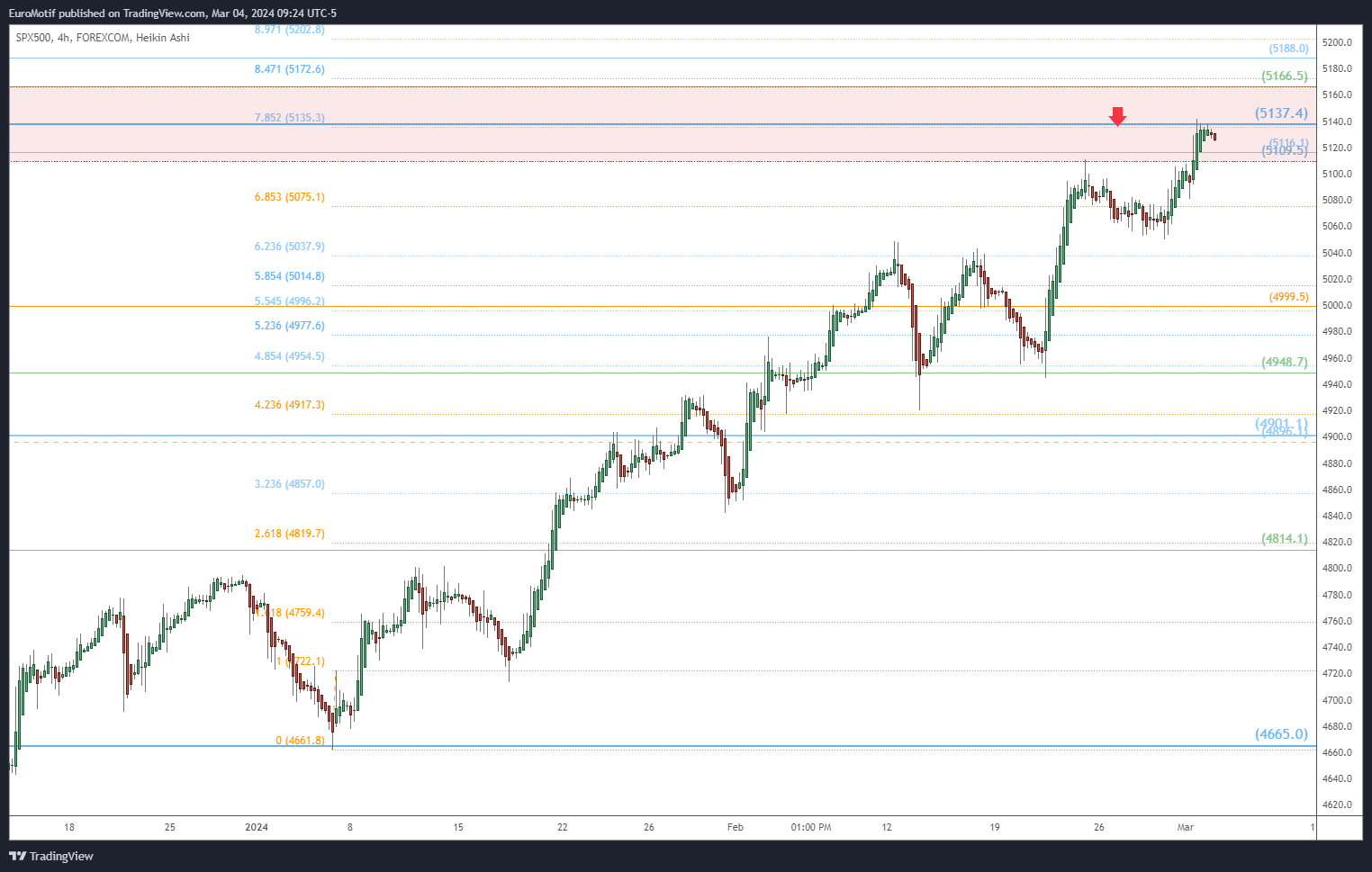Select the 5.236 (4977.6) Fibonacci label
The height and width of the screenshot is (872, 1372).
289,326
